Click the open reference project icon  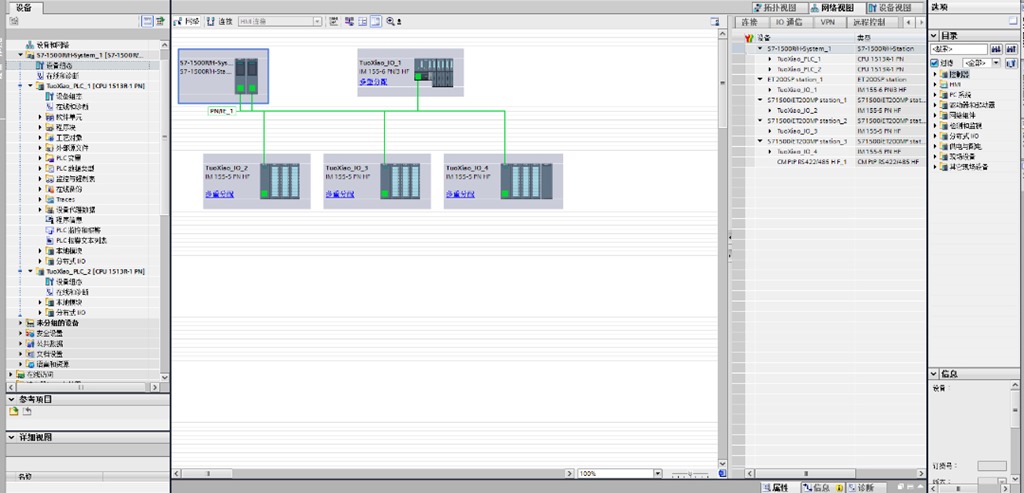pos(14,411)
